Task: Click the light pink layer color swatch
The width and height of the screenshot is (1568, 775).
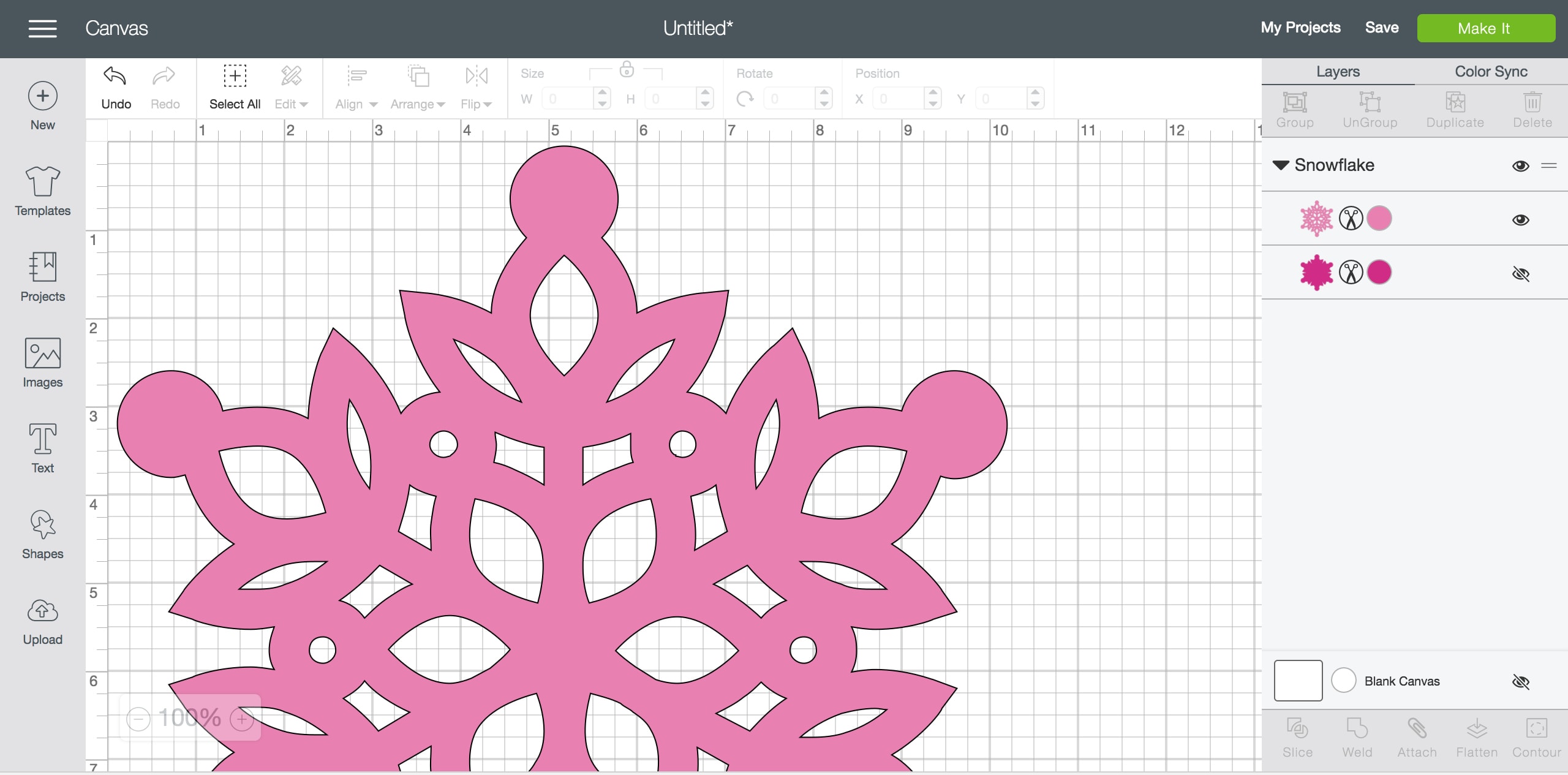Action: 1379,219
